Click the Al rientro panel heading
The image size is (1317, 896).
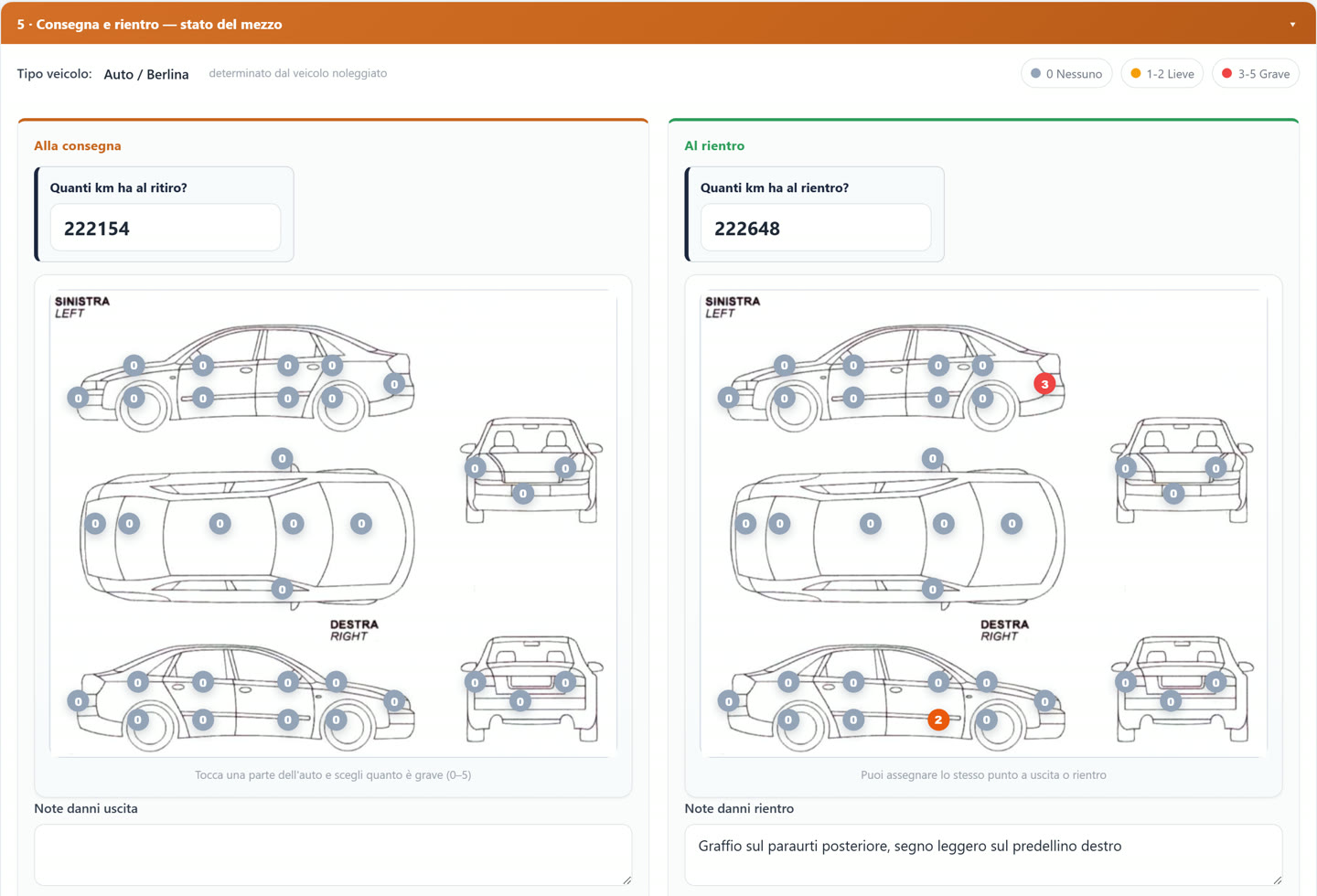pos(714,145)
